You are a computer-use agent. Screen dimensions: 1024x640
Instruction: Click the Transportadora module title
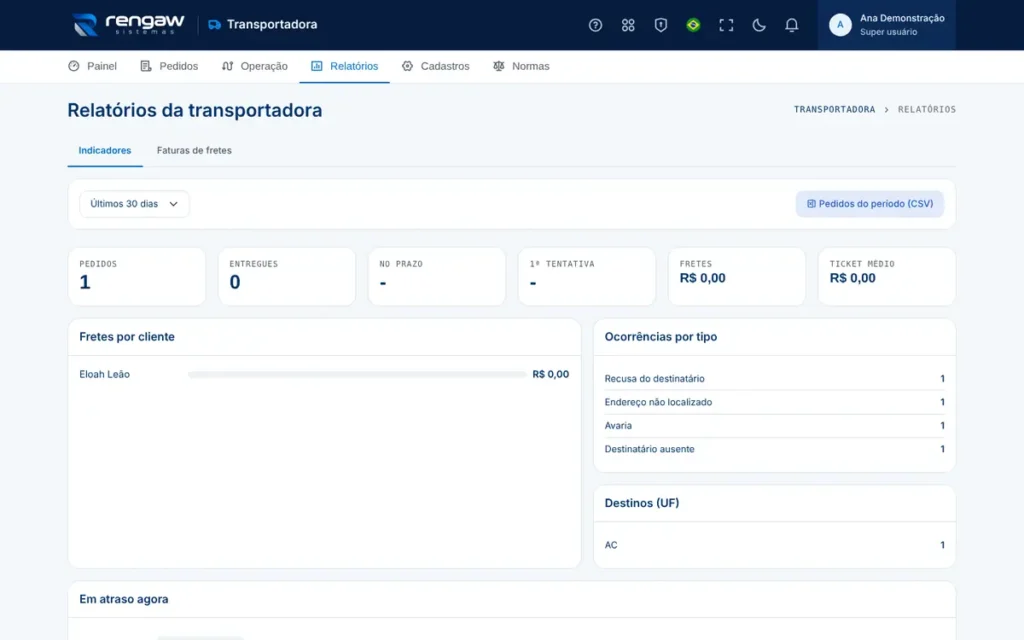(x=272, y=25)
